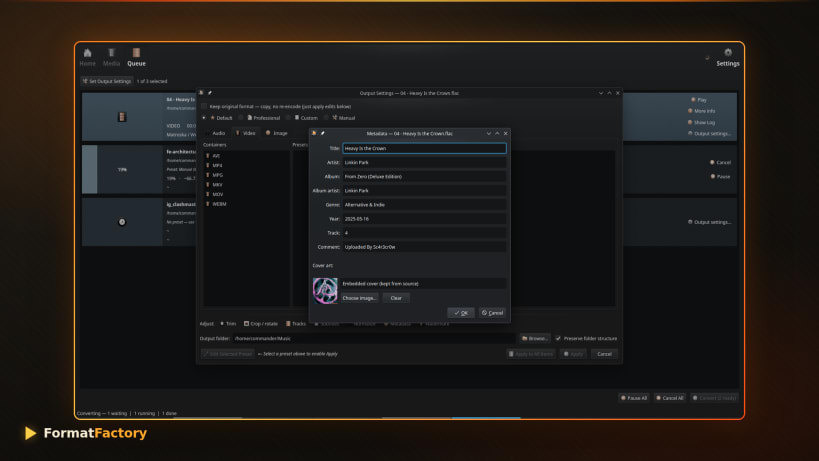
Task: Uncheck Preserve folder structure
Action: [558, 338]
